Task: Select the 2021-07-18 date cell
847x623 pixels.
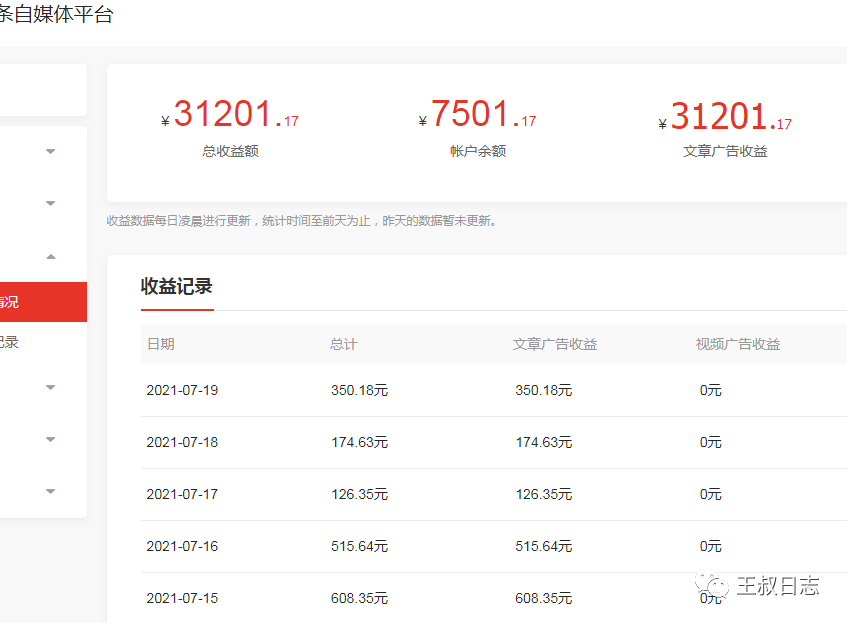Action: [x=182, y=442]
